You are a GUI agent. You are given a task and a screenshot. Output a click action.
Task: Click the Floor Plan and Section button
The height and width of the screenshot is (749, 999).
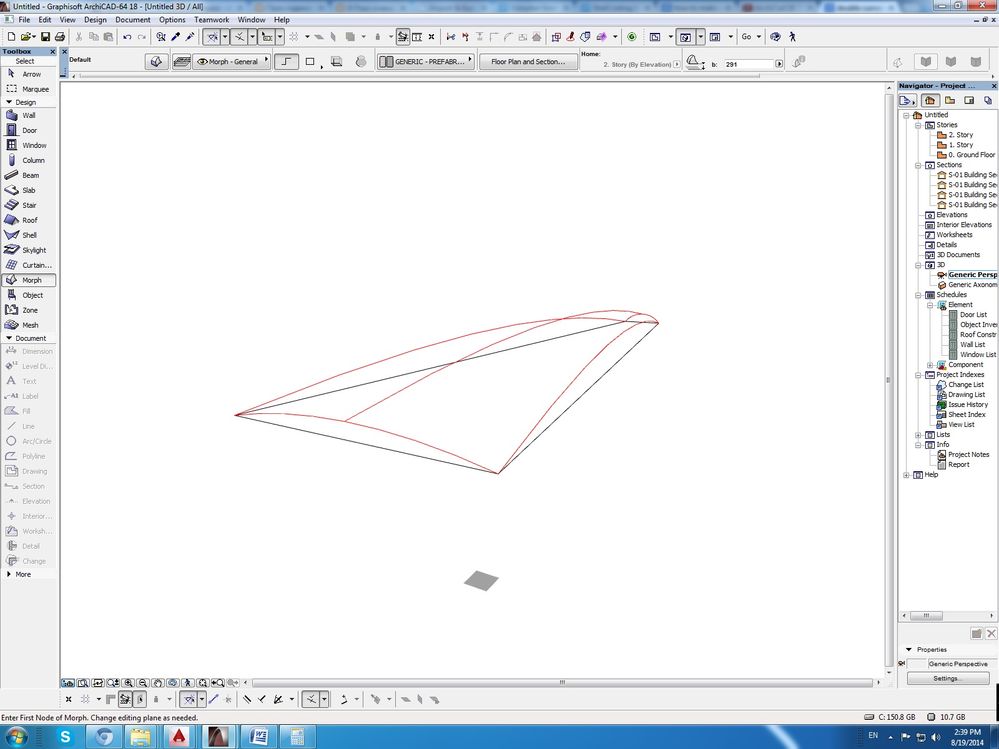pyautogui.click(x=528, y=62)
